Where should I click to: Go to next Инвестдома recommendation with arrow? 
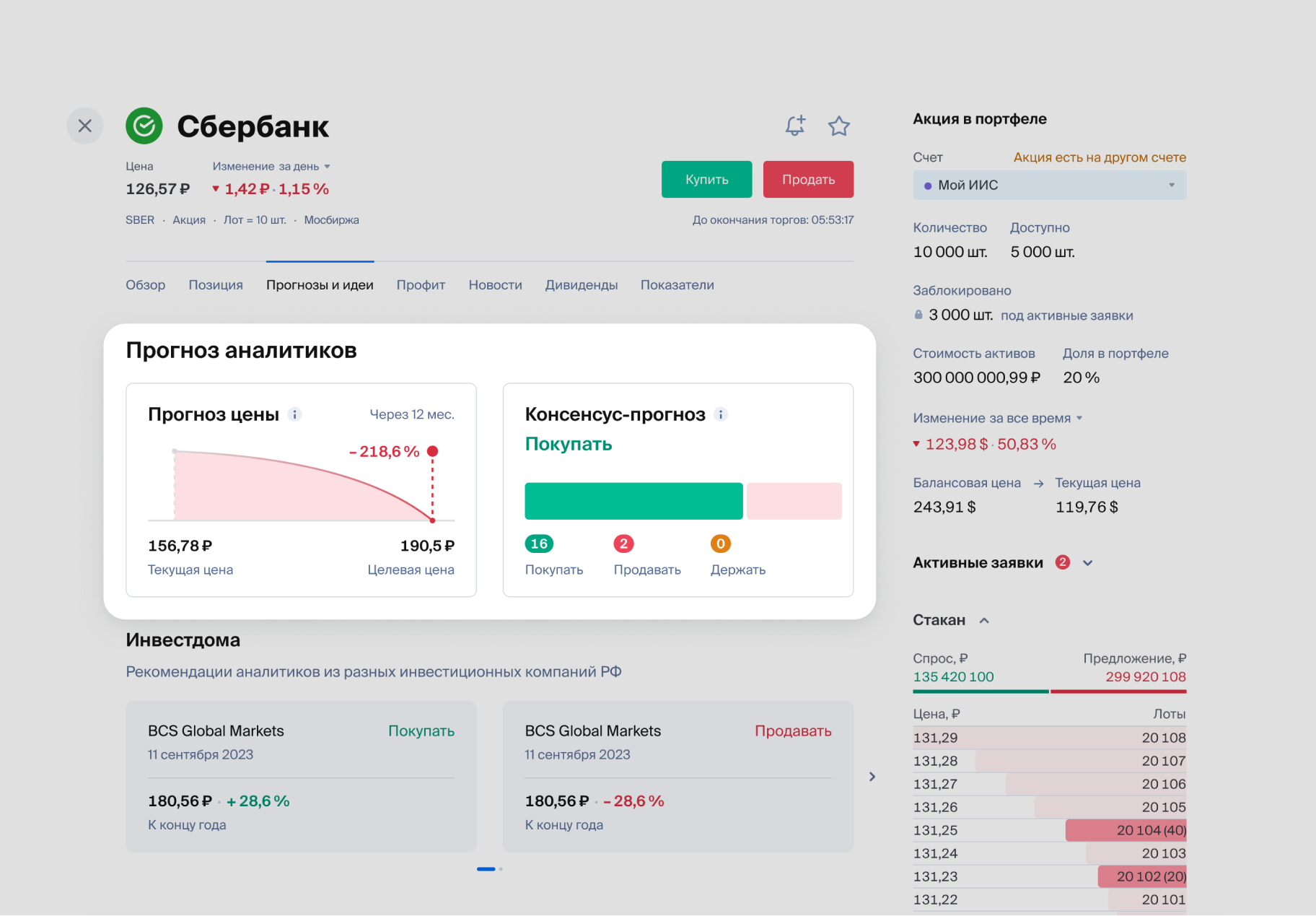click(x=872, y=777)
